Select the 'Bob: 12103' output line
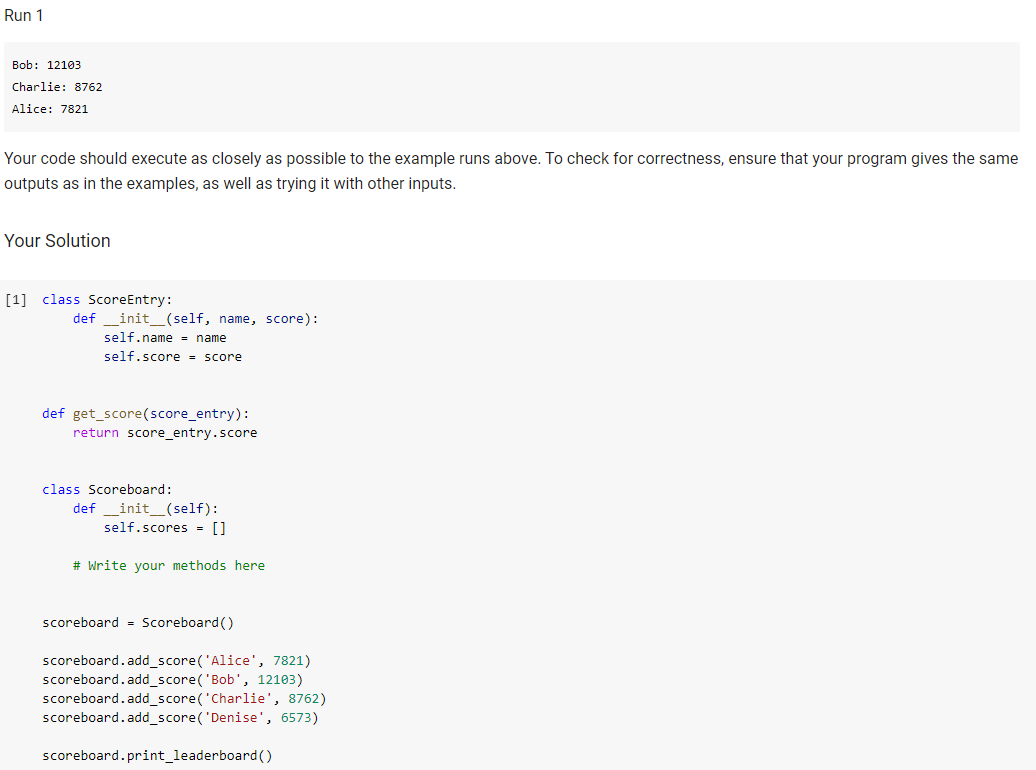The image size is (1036, 770). click(45, 64)
